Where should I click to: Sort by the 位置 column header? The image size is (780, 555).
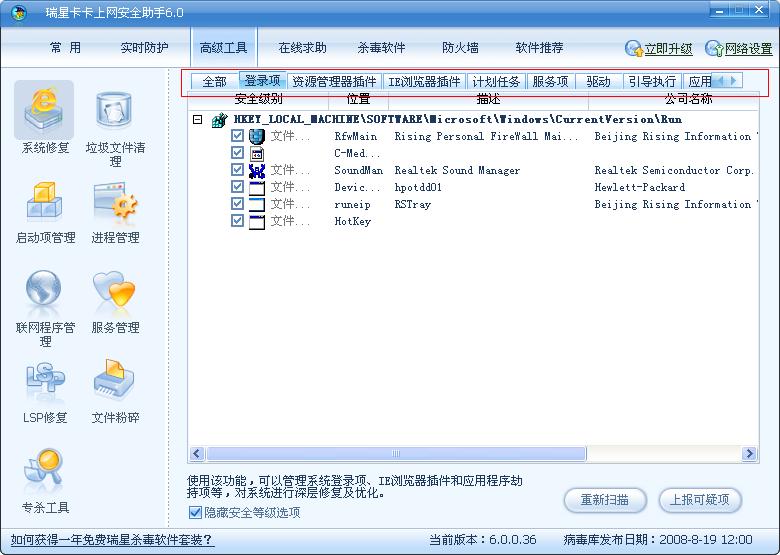pyautogui.click(x=359, y=99)
